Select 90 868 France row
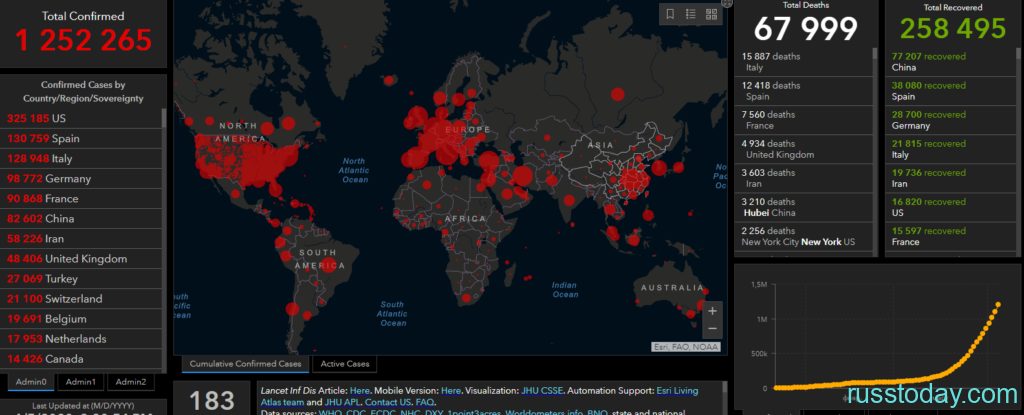This screenshot has height=415, width=1024. tap(81, 199)
